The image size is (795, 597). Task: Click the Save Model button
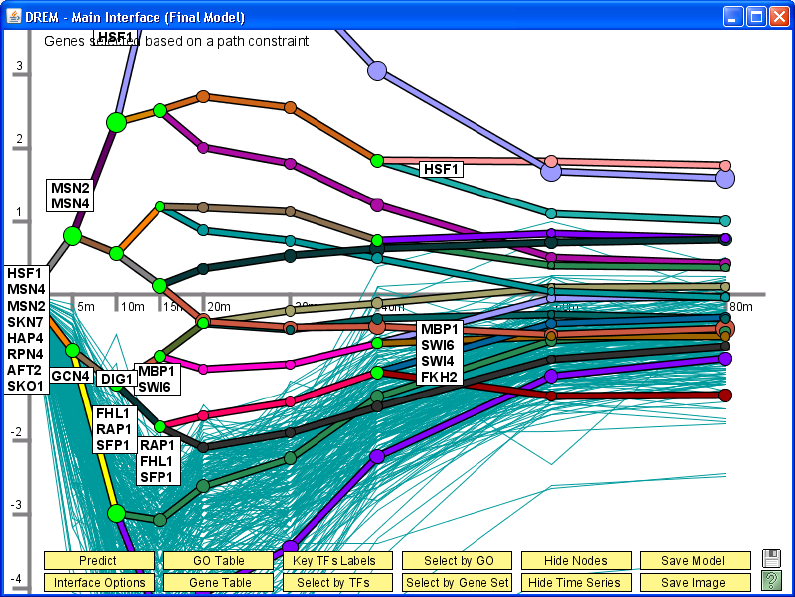point(695,560)
